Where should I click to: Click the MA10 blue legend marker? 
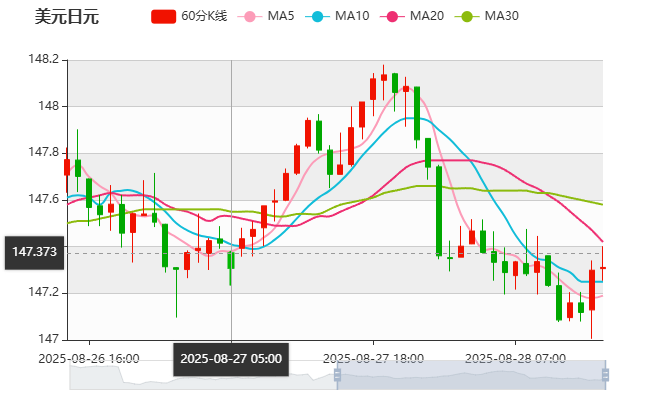318,16
